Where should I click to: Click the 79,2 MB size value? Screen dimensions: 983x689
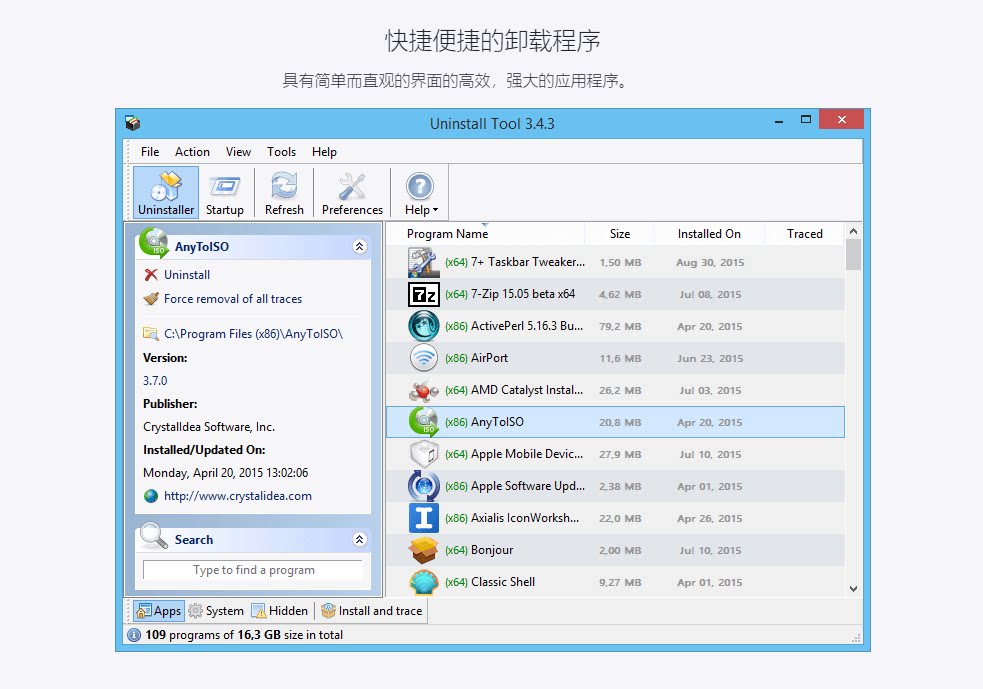pos(620,326)
